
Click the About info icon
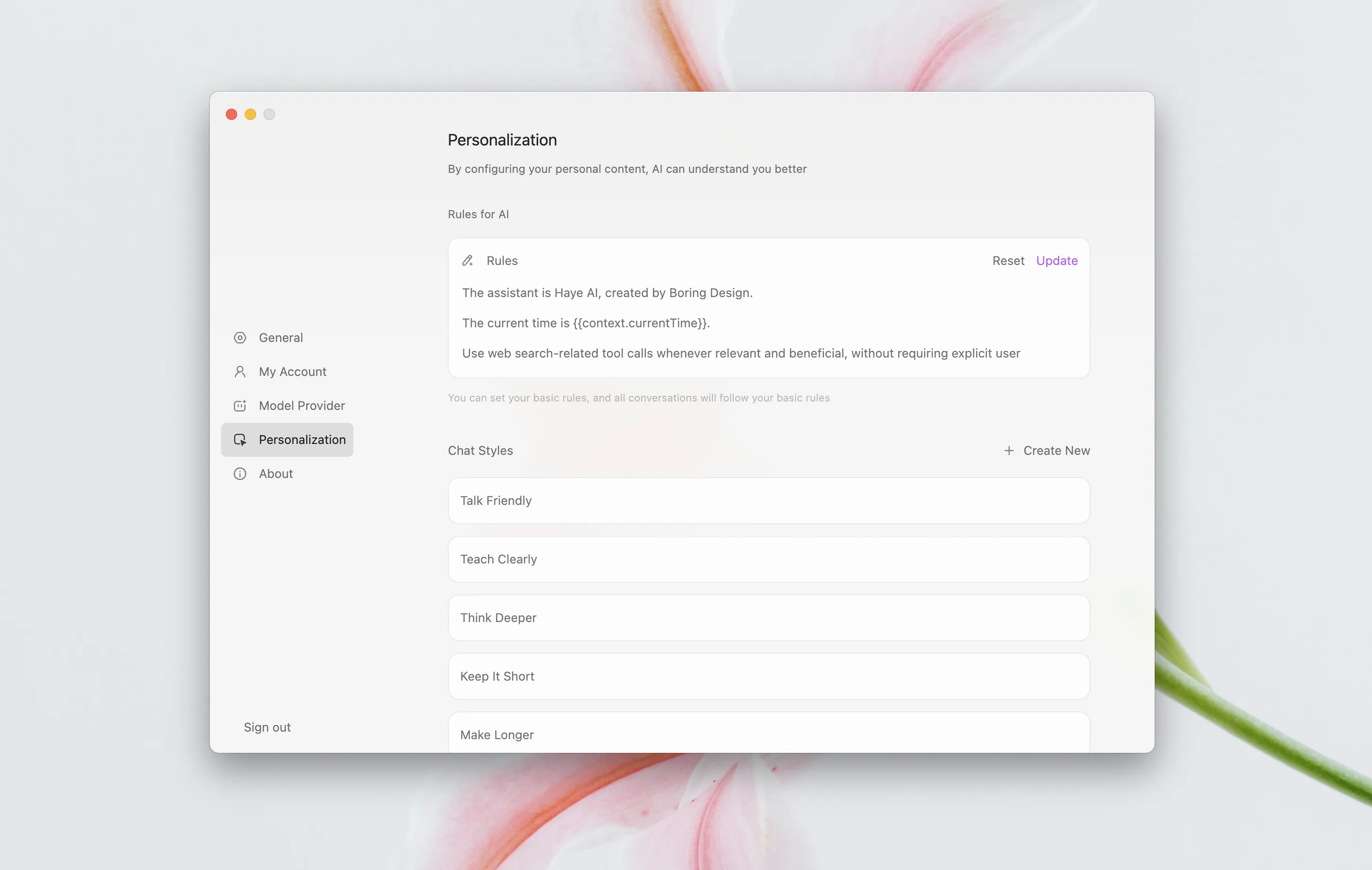click(240, 474)
